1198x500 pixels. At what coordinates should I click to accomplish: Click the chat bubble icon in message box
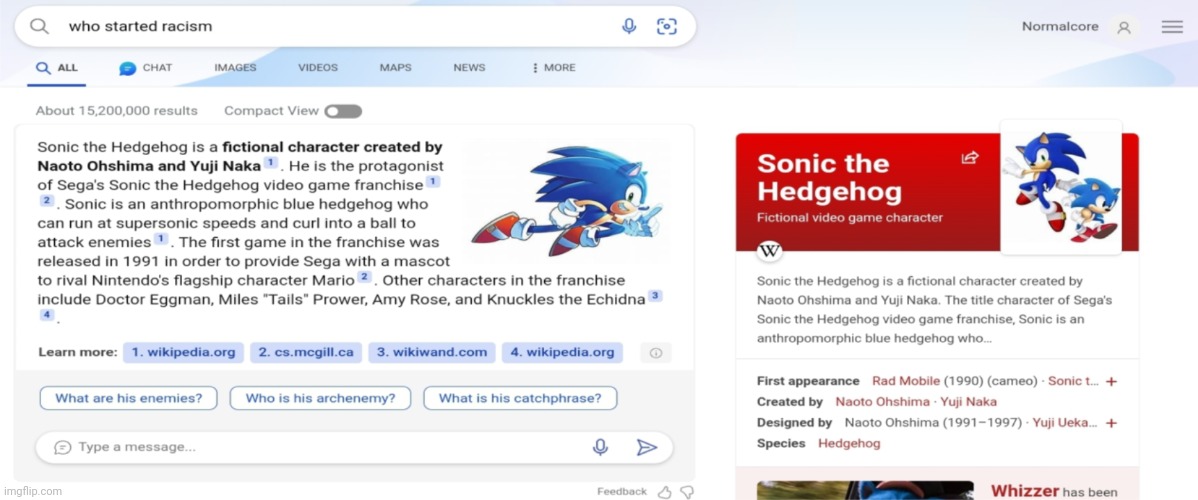[63, 447]
